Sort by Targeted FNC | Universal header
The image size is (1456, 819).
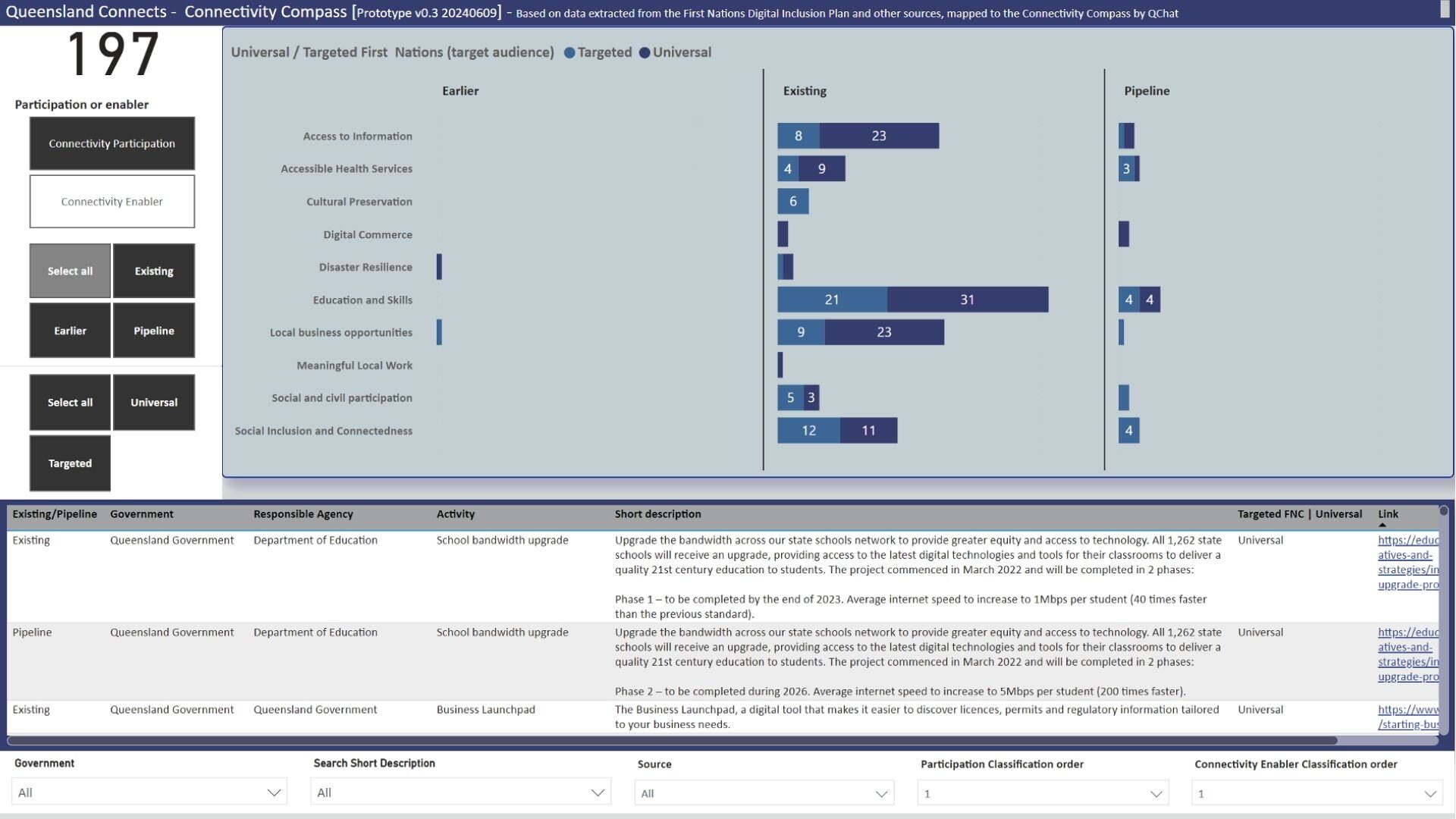tap(1300, 514)
